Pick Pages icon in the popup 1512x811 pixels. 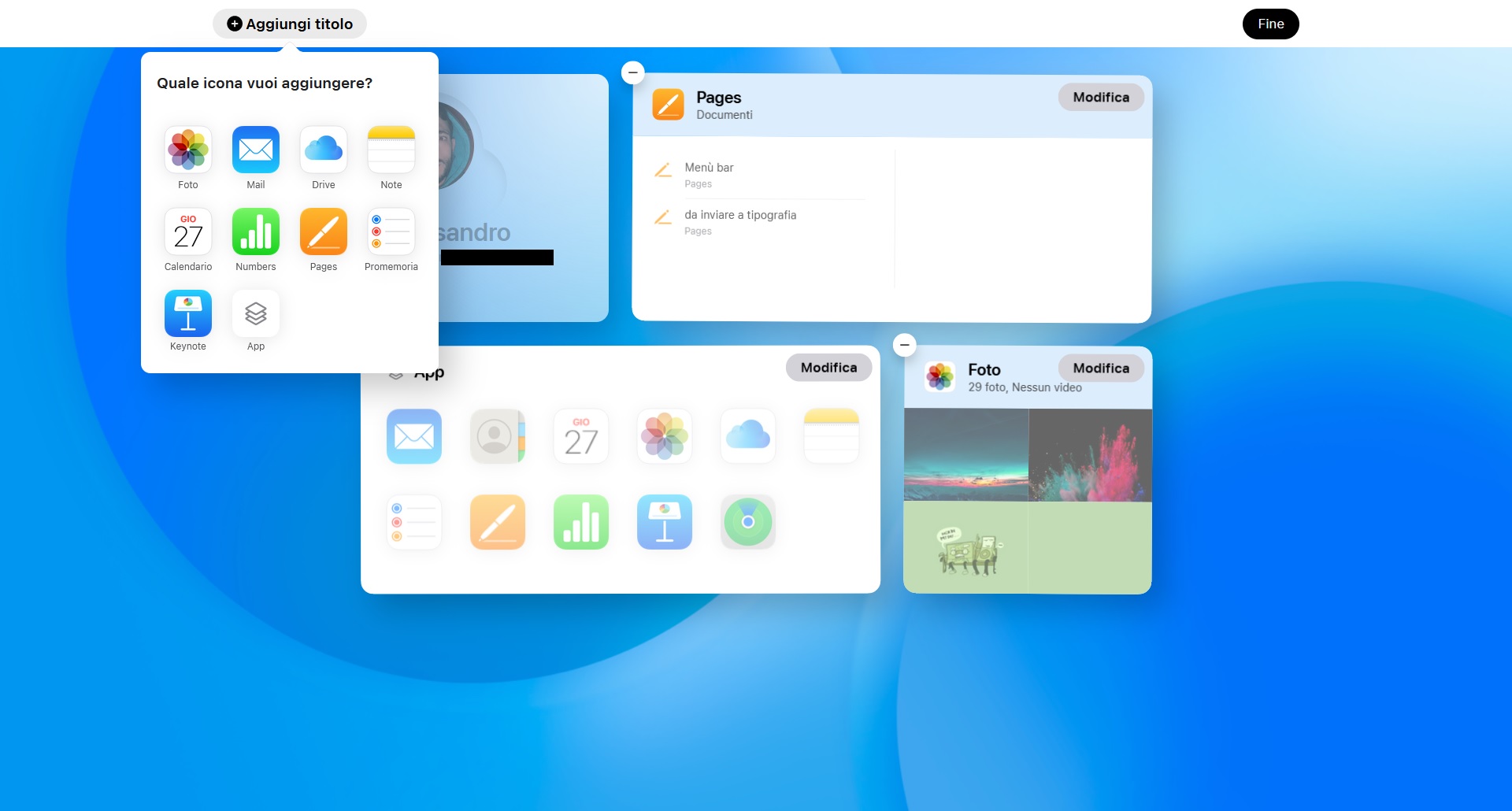(324, 231)
